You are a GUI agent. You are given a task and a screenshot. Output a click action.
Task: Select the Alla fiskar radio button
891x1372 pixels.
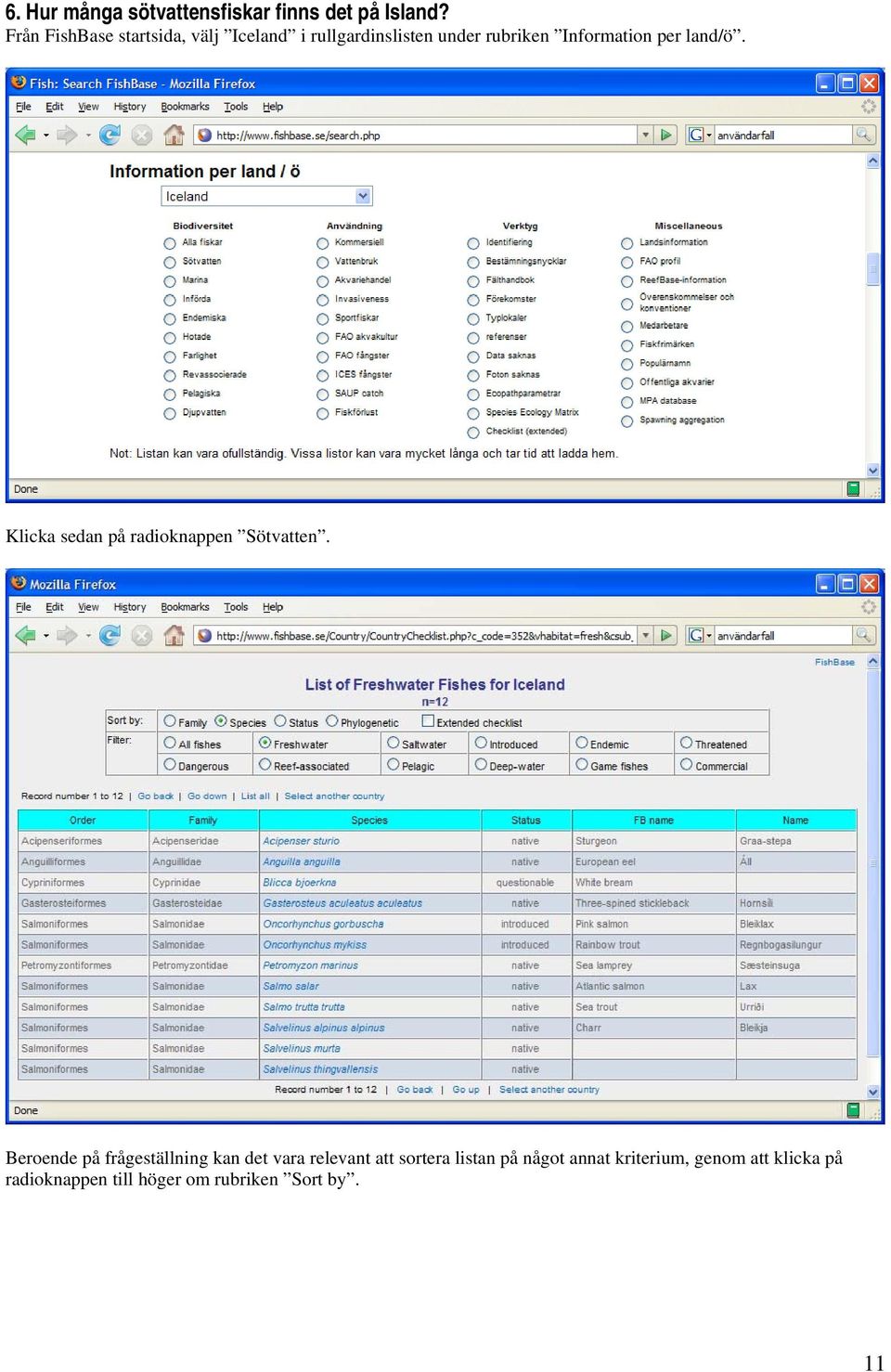[170, 243]
